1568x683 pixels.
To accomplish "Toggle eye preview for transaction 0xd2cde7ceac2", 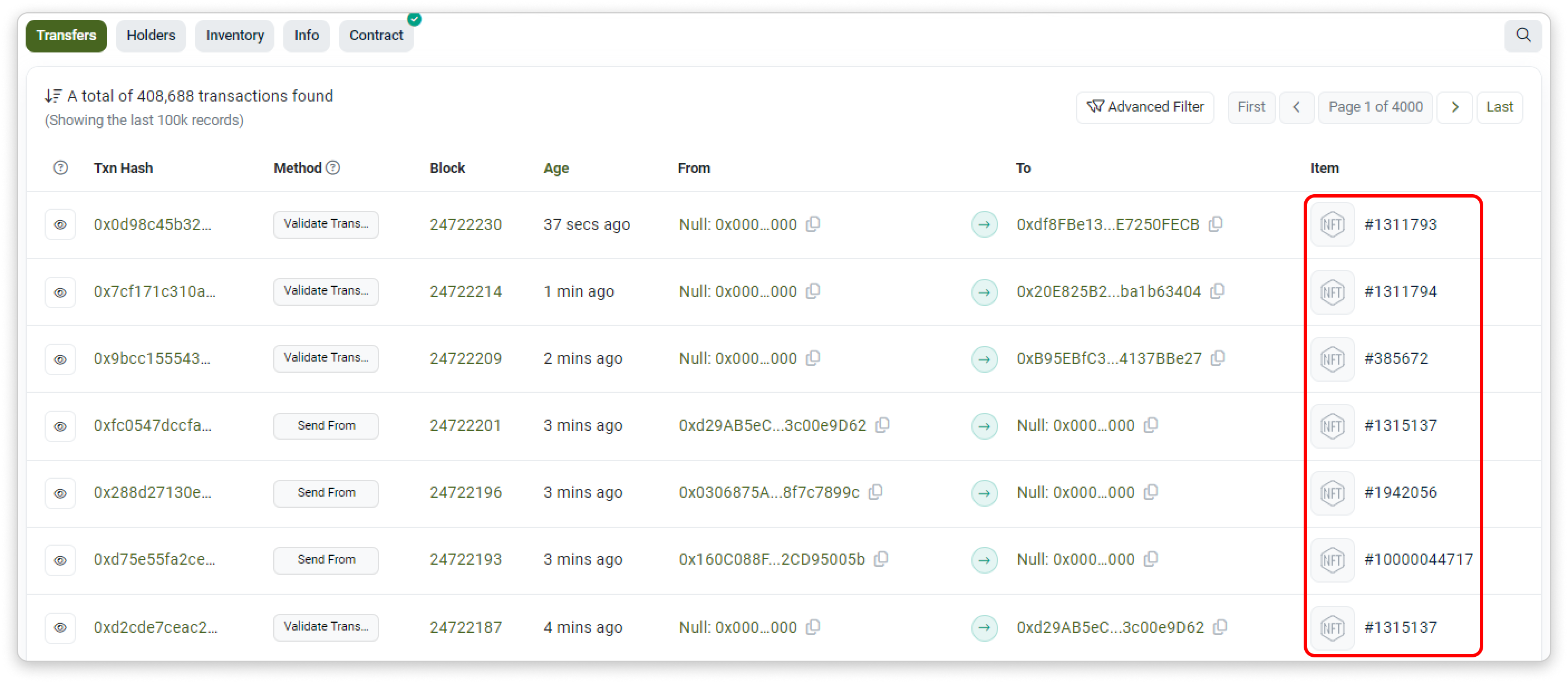I will (60, 628).
